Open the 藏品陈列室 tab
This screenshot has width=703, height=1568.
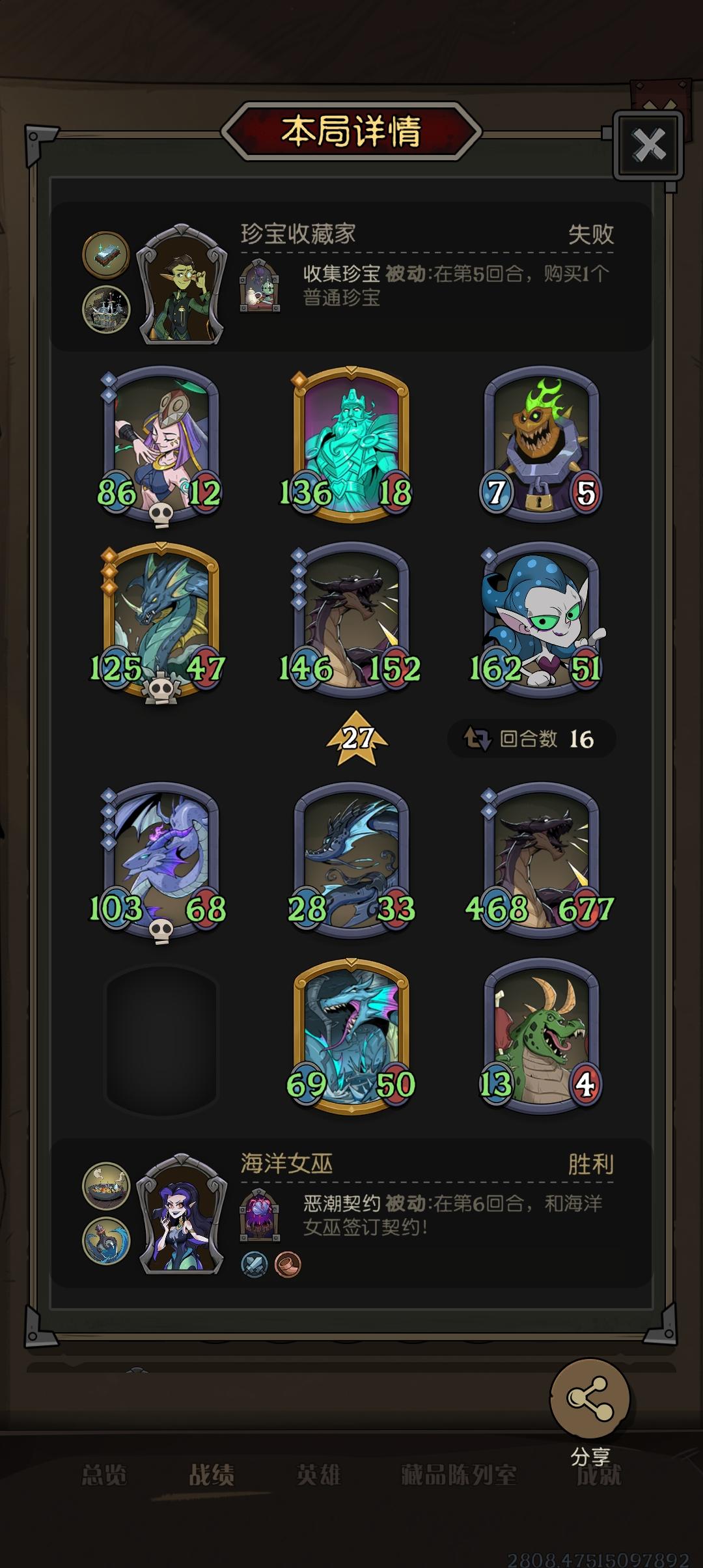click(459, 1475)
